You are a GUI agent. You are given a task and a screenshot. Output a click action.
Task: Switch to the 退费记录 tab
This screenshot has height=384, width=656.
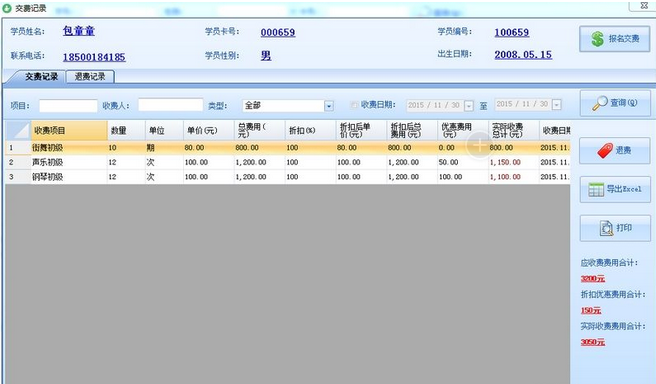90,77
